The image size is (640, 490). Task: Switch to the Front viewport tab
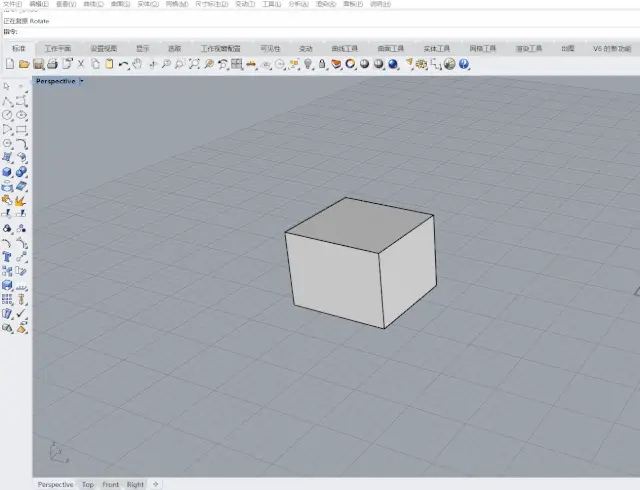[111, 484]
